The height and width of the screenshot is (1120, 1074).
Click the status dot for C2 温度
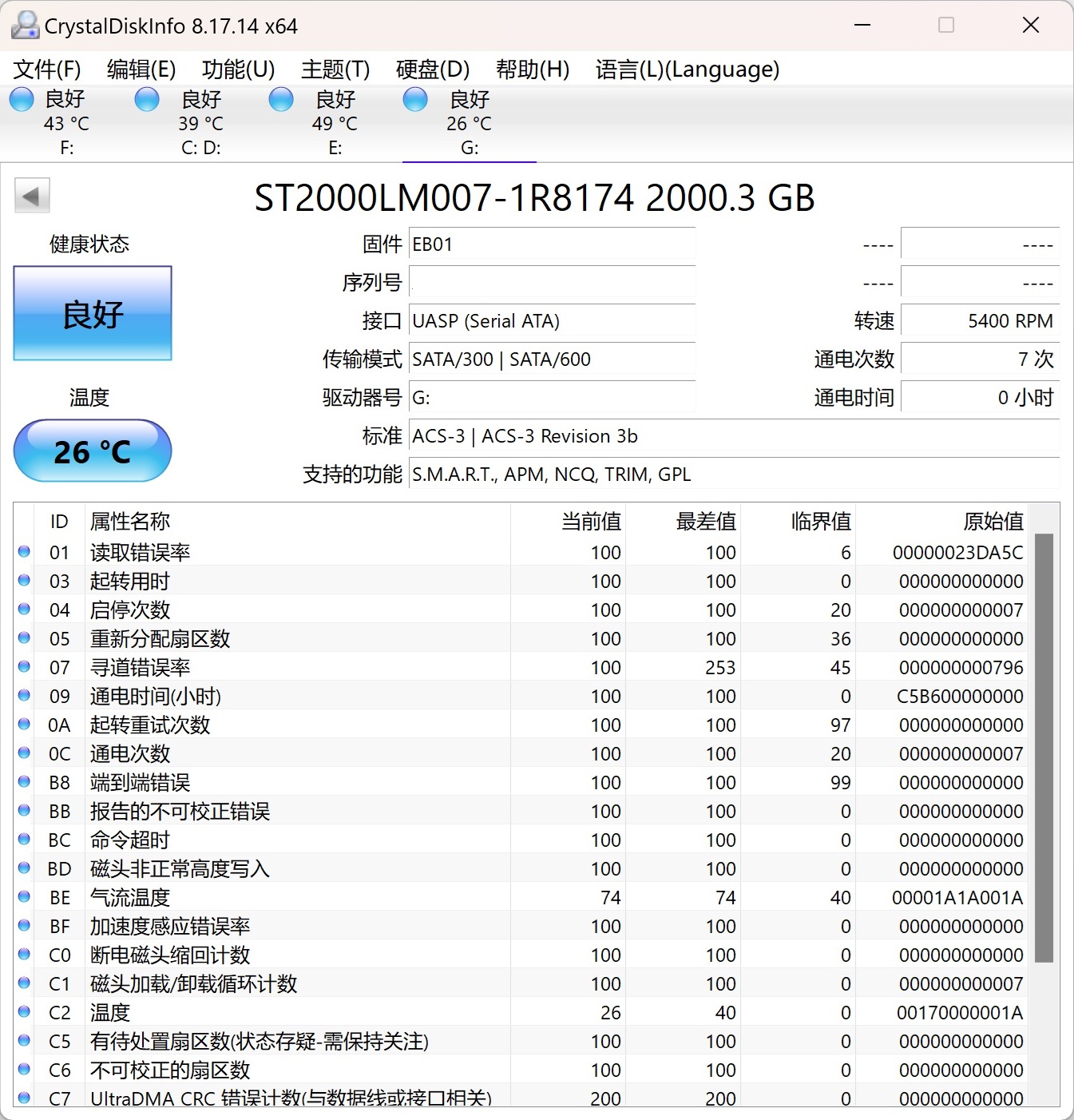[x=24, y=1011]
